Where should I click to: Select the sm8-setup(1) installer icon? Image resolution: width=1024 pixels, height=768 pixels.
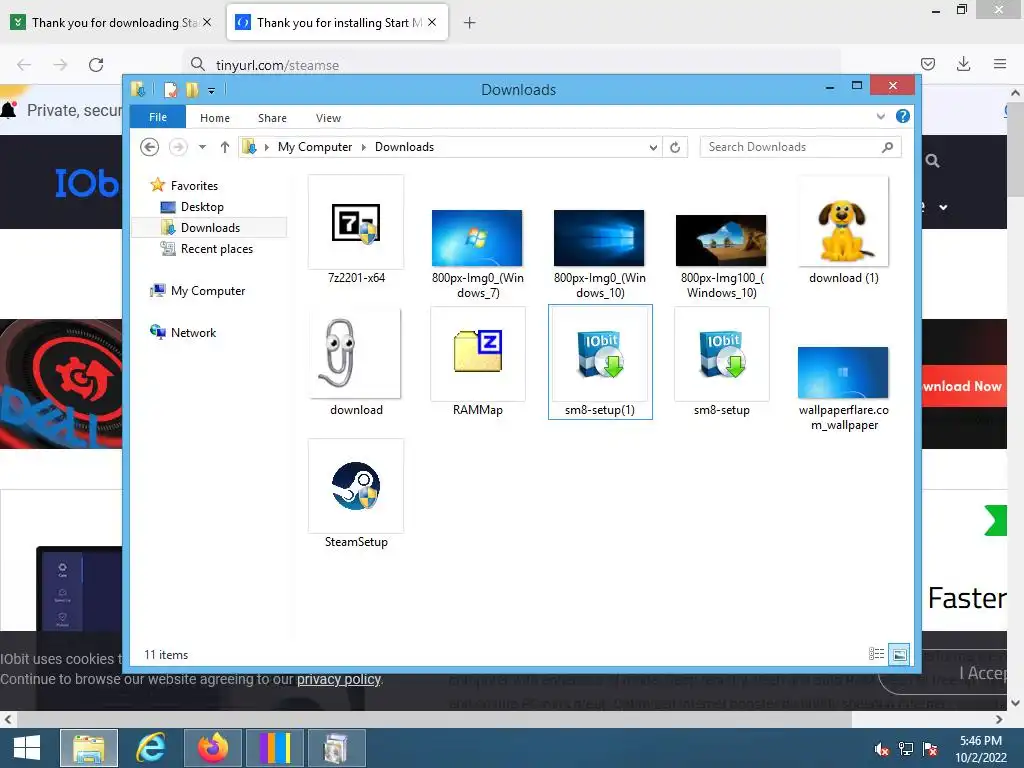point(600,362)
